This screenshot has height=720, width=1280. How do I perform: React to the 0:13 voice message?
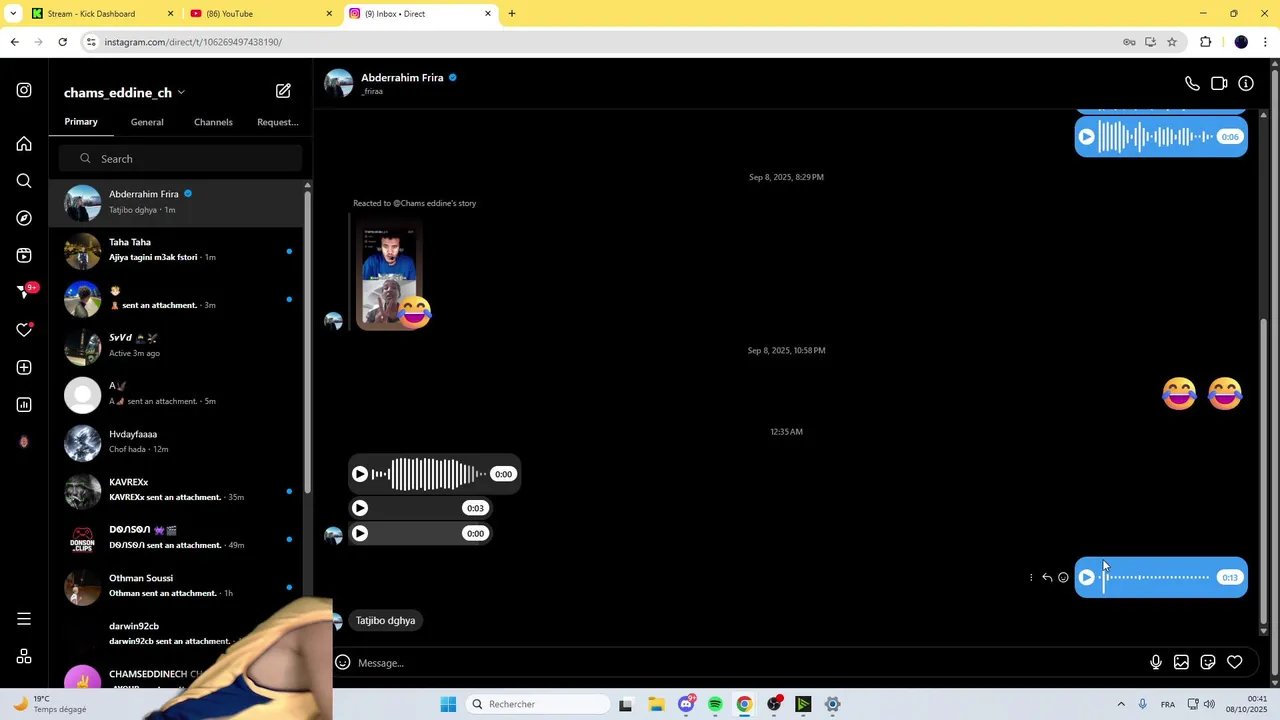coord(1063,577)
